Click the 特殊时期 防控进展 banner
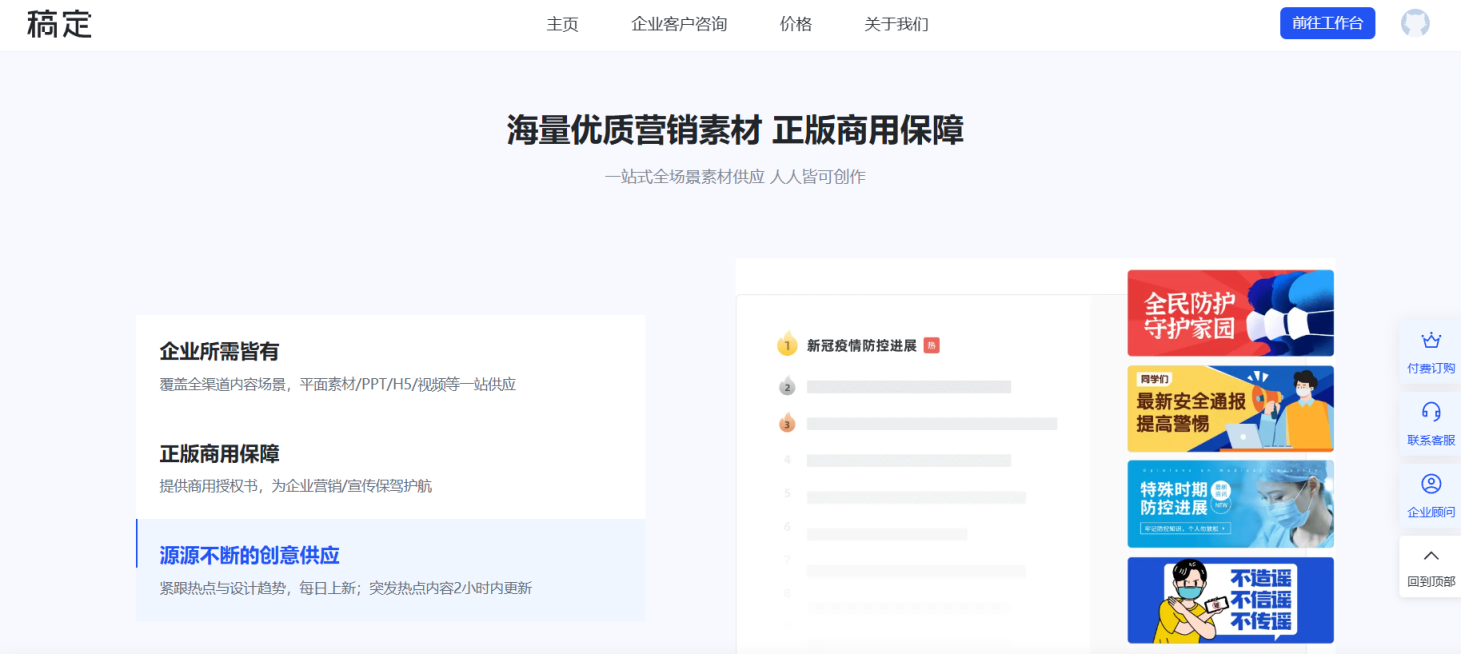Screen dimensions: 1461x654 (1230, 503)
